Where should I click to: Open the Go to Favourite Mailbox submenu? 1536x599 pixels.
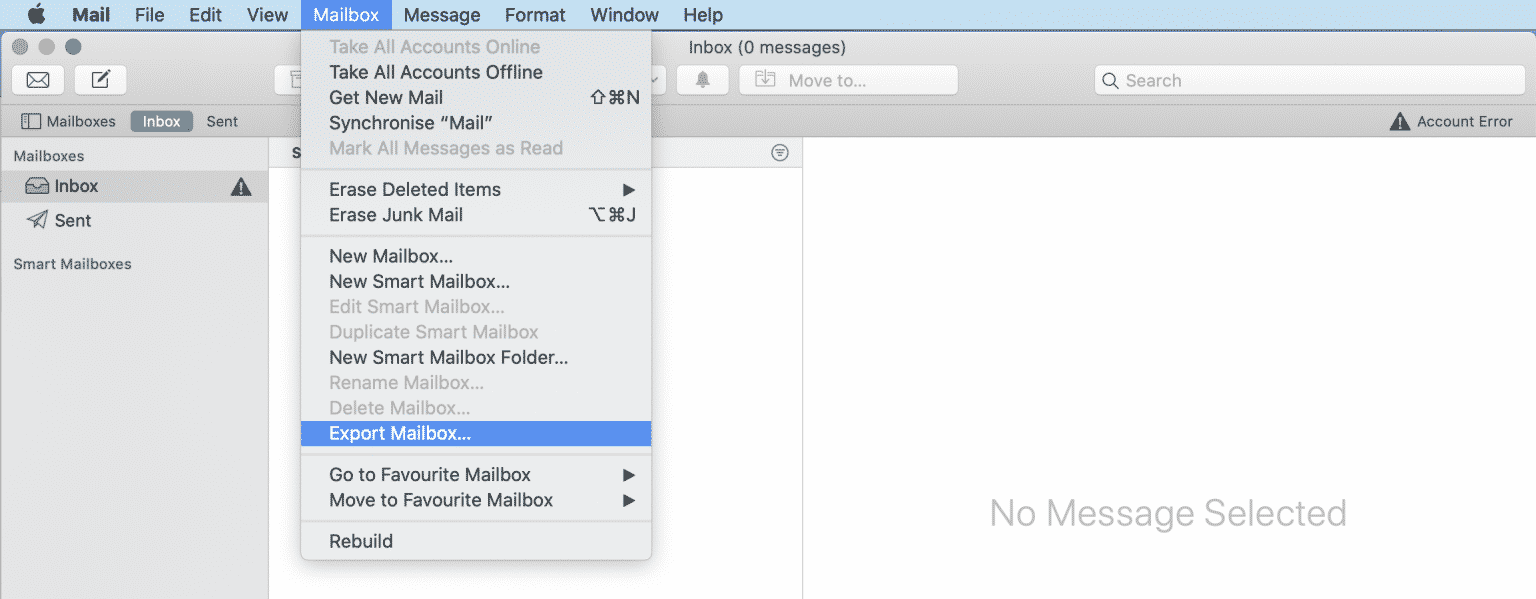[628, 474]
